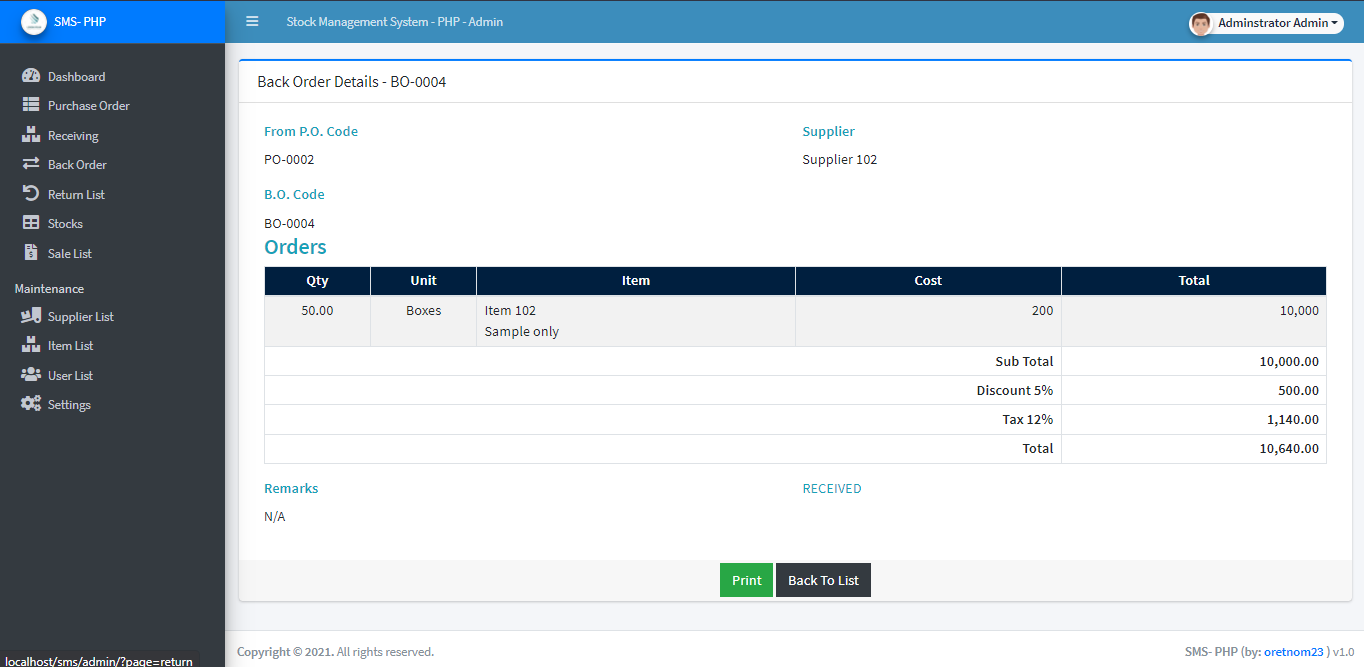
Task: Click the Back Order Details - BO-0004 heading
Action: click(352, 82)
